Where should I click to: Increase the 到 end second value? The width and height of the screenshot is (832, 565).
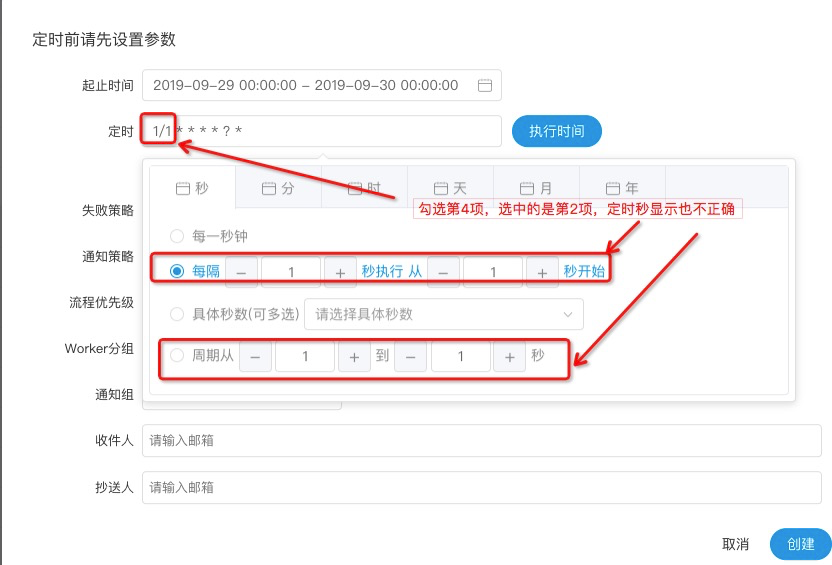coord(509,357)
